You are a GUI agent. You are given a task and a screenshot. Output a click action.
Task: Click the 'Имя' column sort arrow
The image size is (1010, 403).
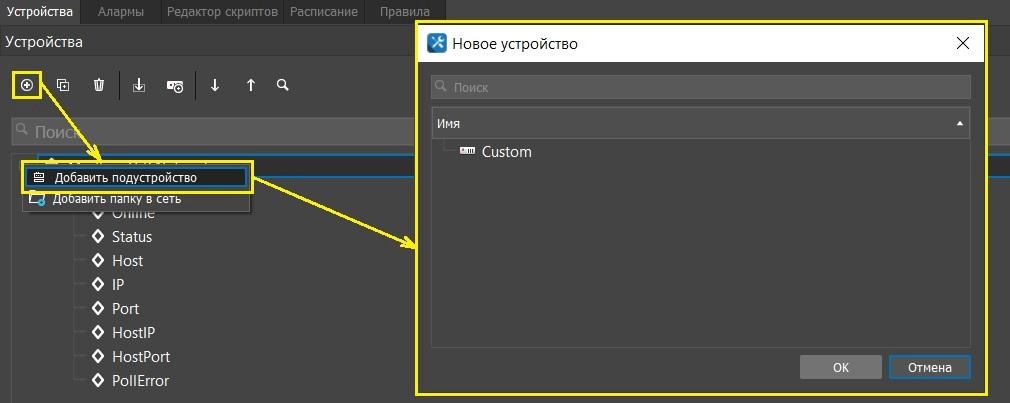[960, 123]
